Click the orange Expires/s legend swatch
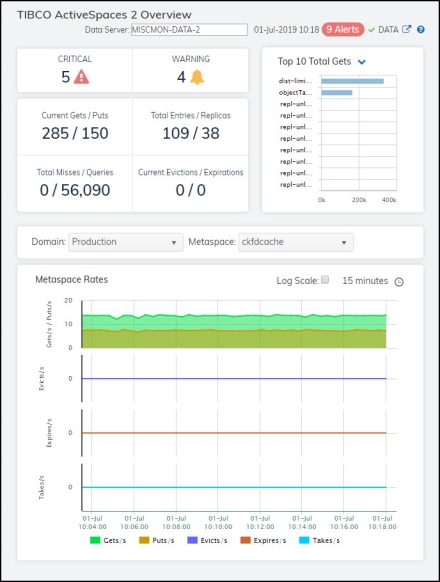 245,540
